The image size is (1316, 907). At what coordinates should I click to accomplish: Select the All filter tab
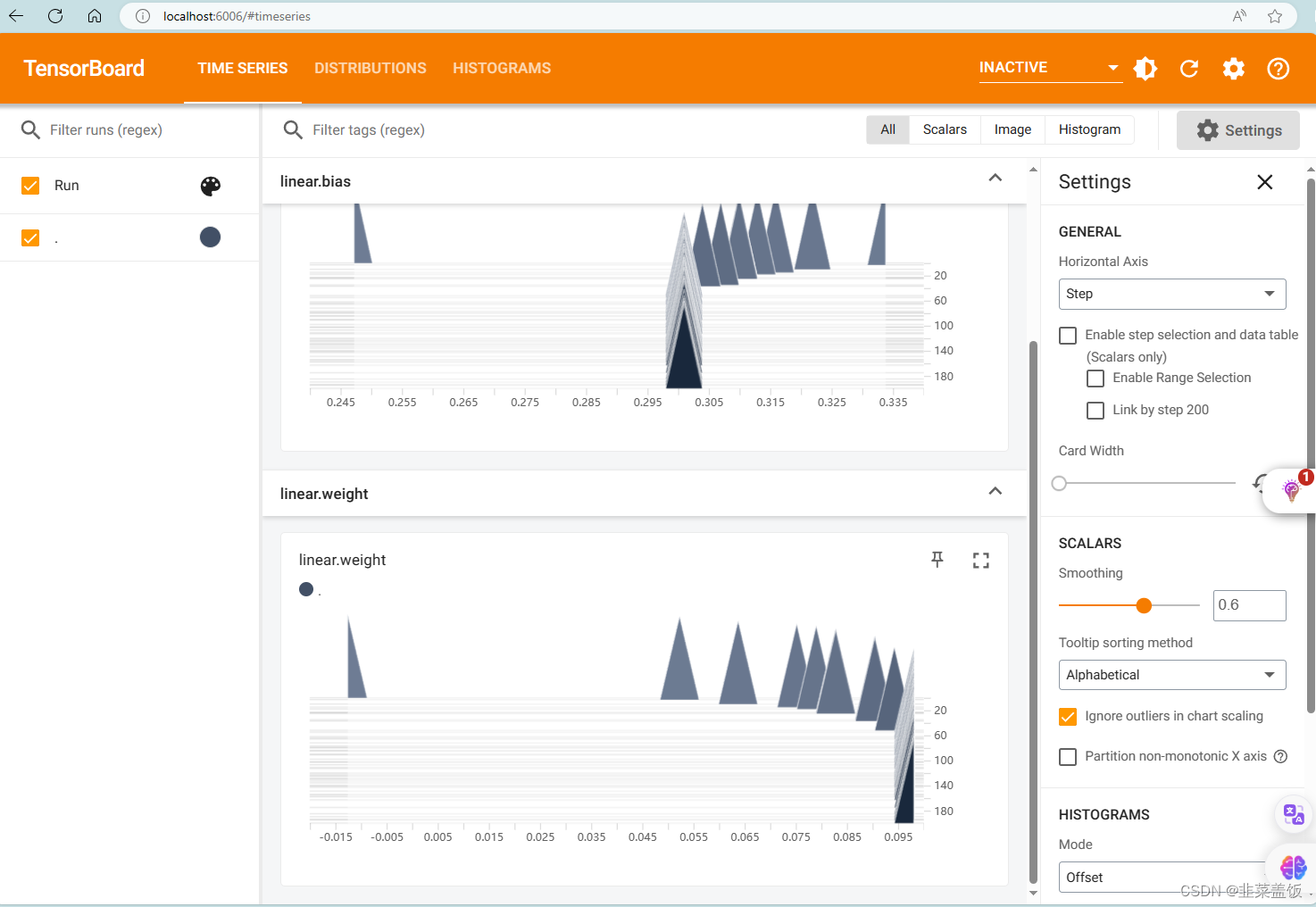point(887,130)
